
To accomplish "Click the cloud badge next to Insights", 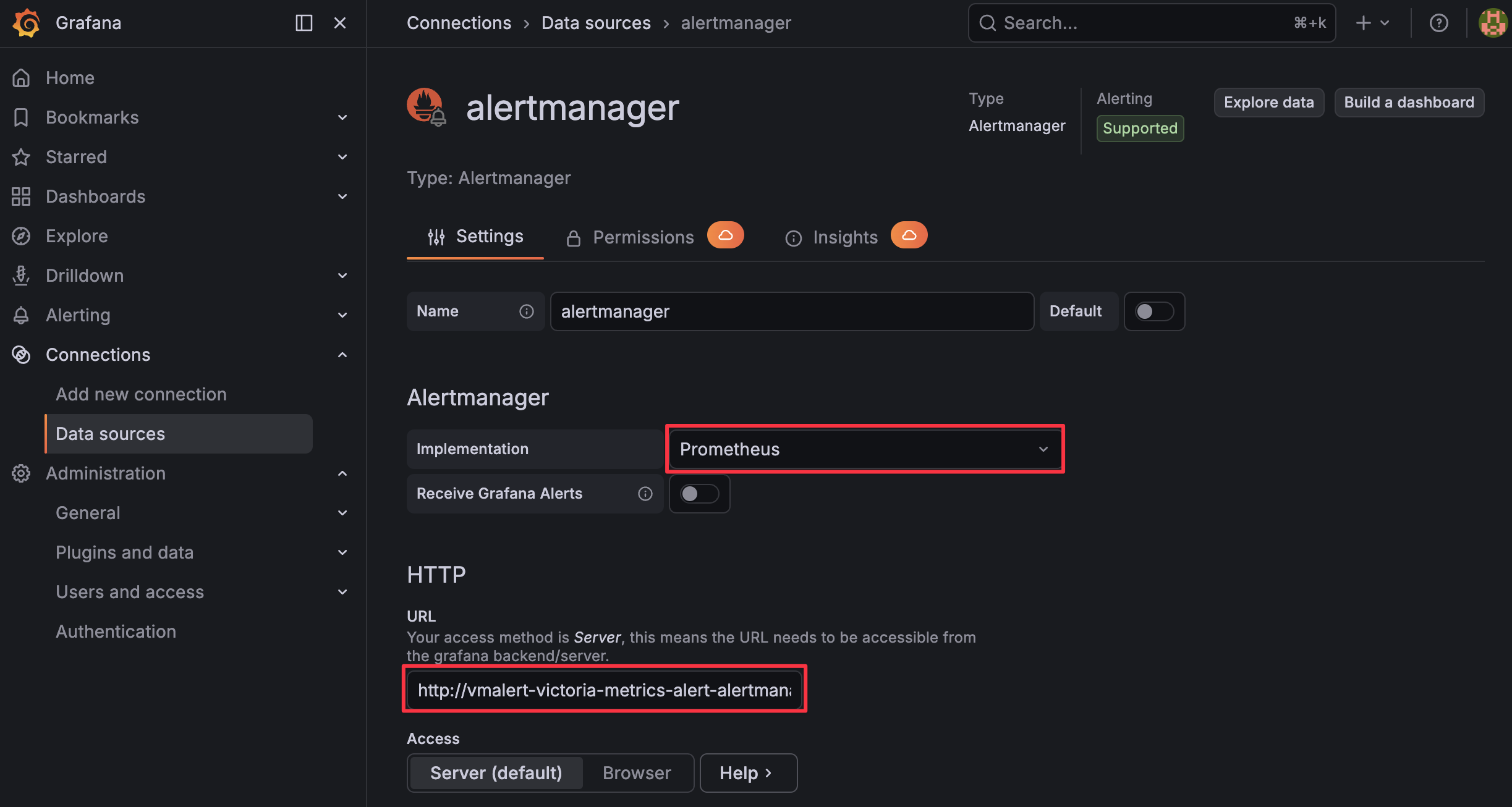I will click(909, 235).
